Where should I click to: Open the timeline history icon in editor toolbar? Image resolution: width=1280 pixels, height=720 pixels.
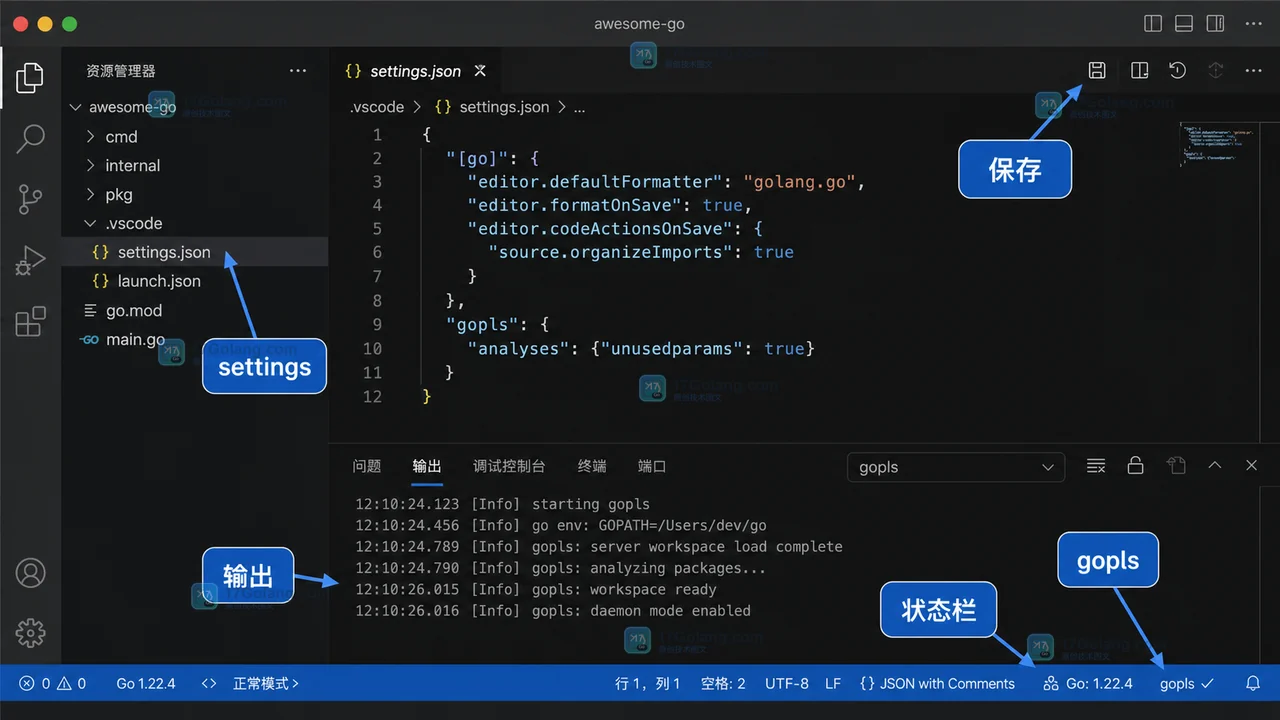(1178, 70)
